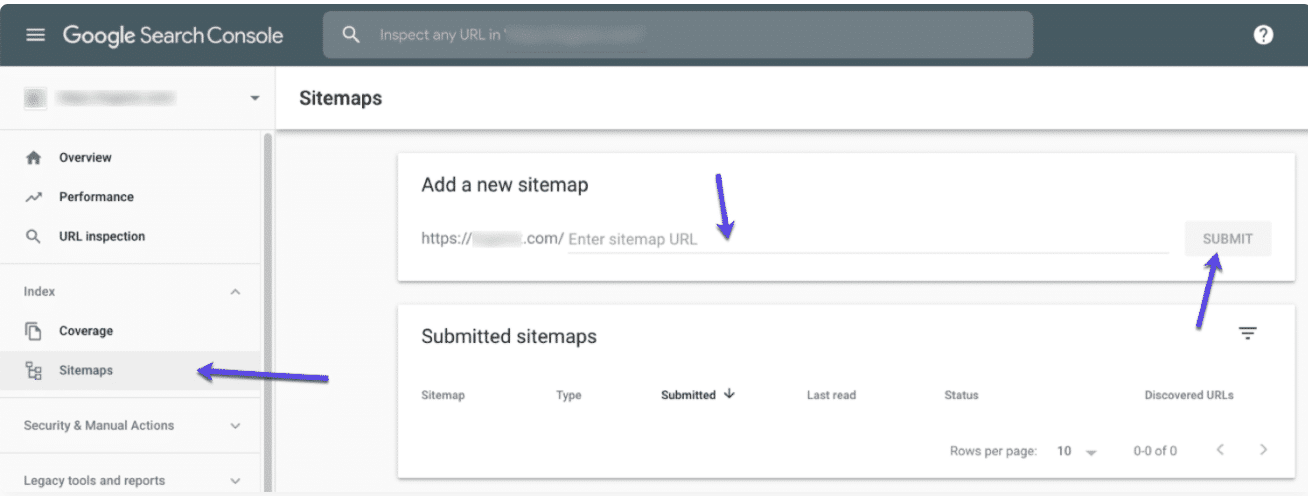Expand Security & Manual Actions section
This screenshot has height=496, width=1308.
click(x=235, y=426)
